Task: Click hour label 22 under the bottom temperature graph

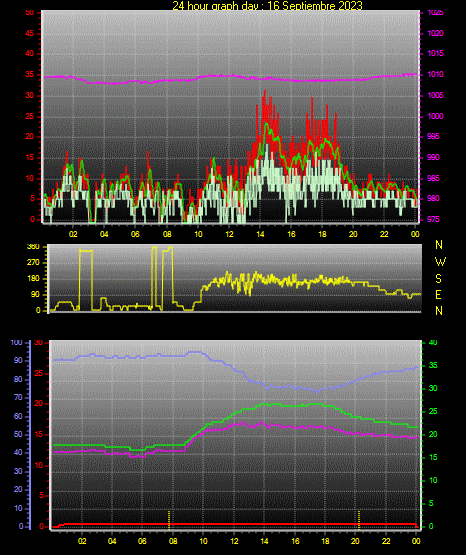Action: click(386, 541)
